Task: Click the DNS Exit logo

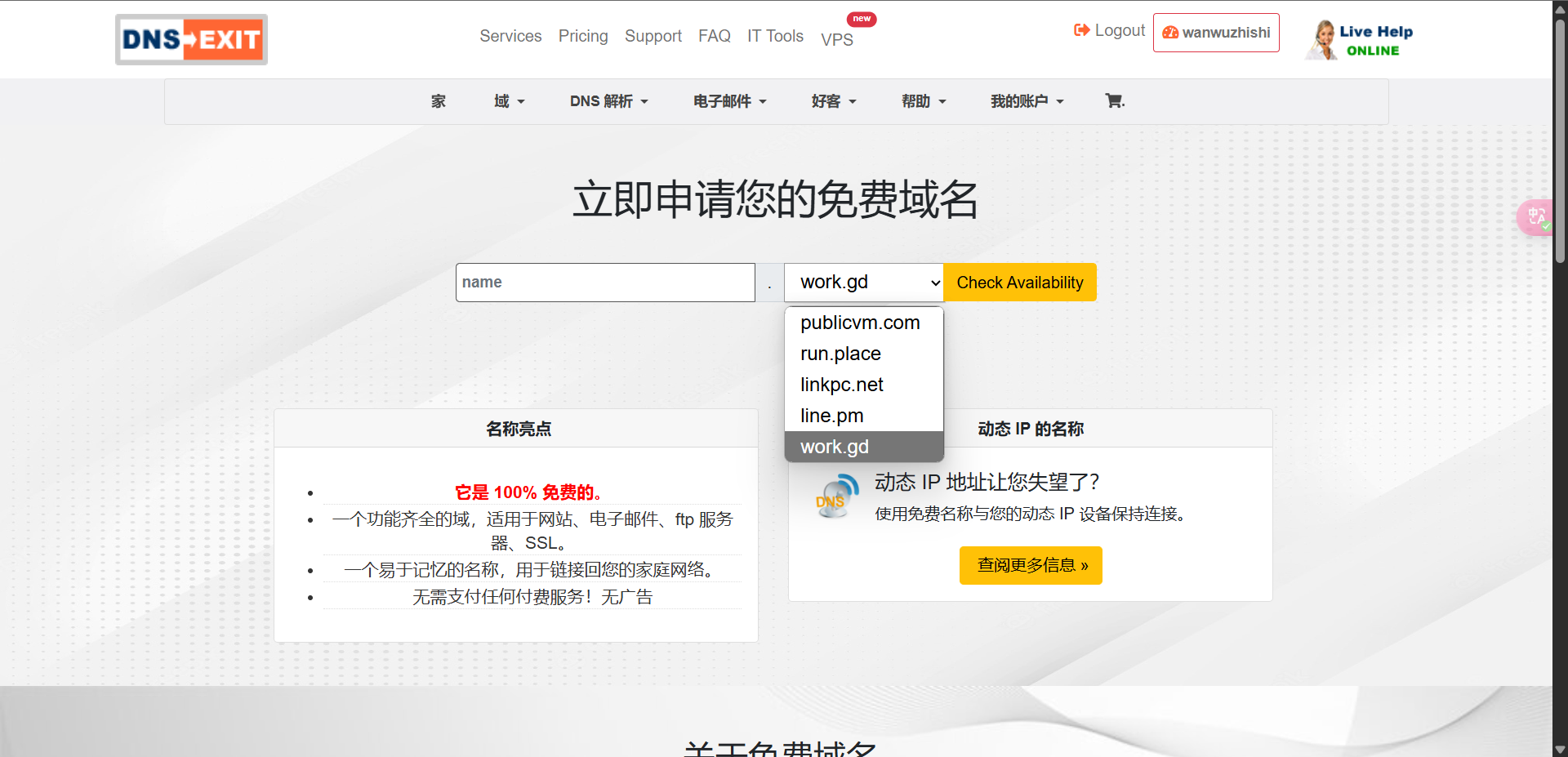Action: (191, 39)
